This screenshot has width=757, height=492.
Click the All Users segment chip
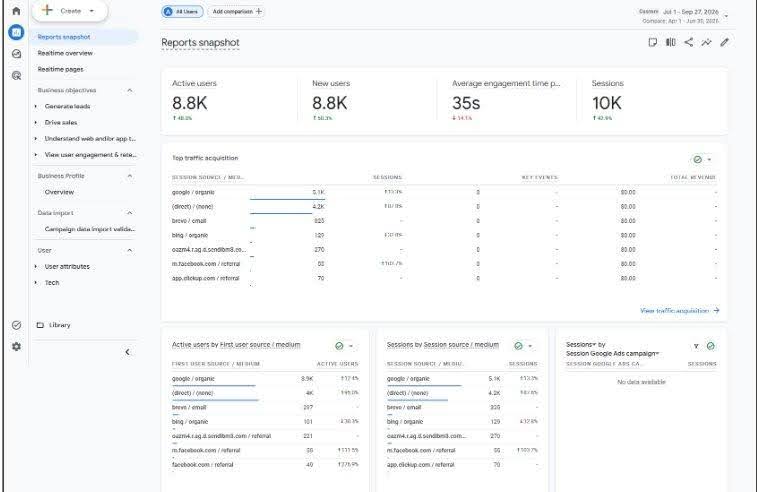tap(182, 11)
